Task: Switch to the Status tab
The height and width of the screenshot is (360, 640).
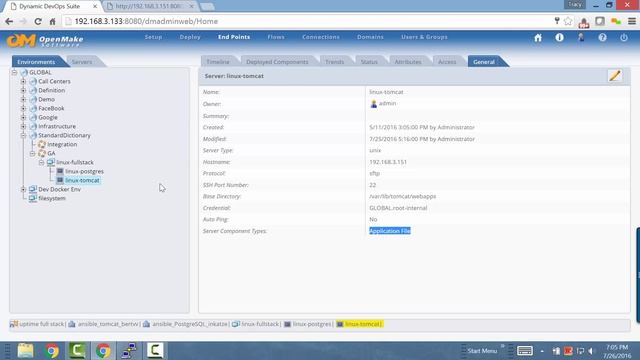Action: pos(369,62)
